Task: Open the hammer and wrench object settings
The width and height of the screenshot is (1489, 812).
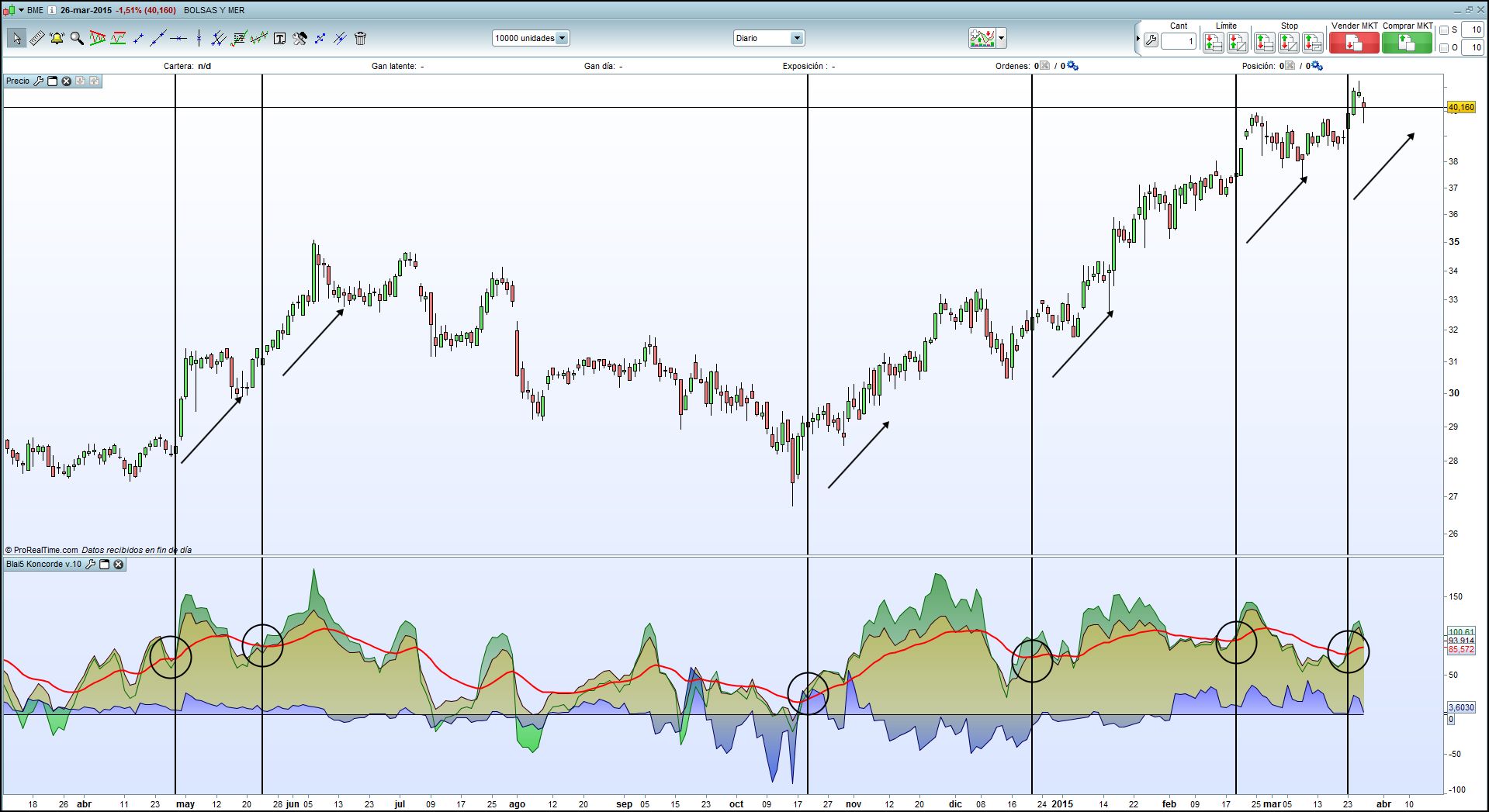Action: pyautogui.click(x=300, y=38)
